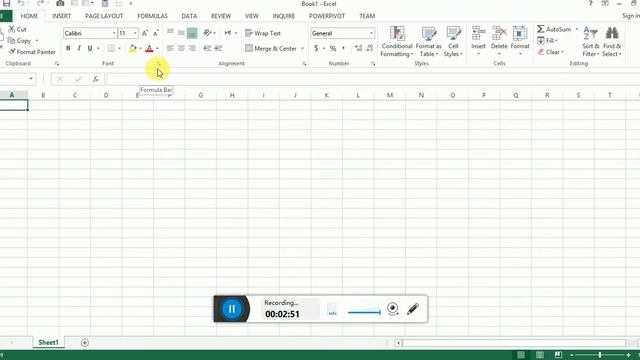Set middle vertical alignment
Screen dimensions: 640x360
[x=181, y=33]
